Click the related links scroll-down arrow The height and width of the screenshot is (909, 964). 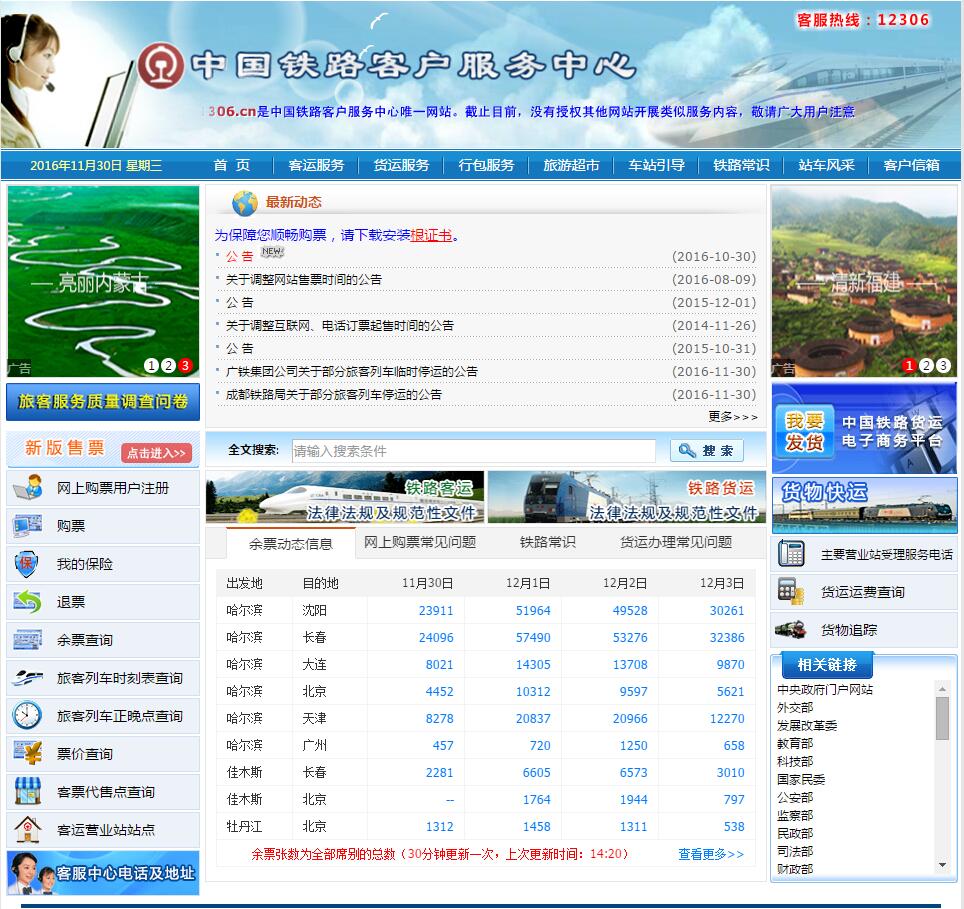coord(942,865)
